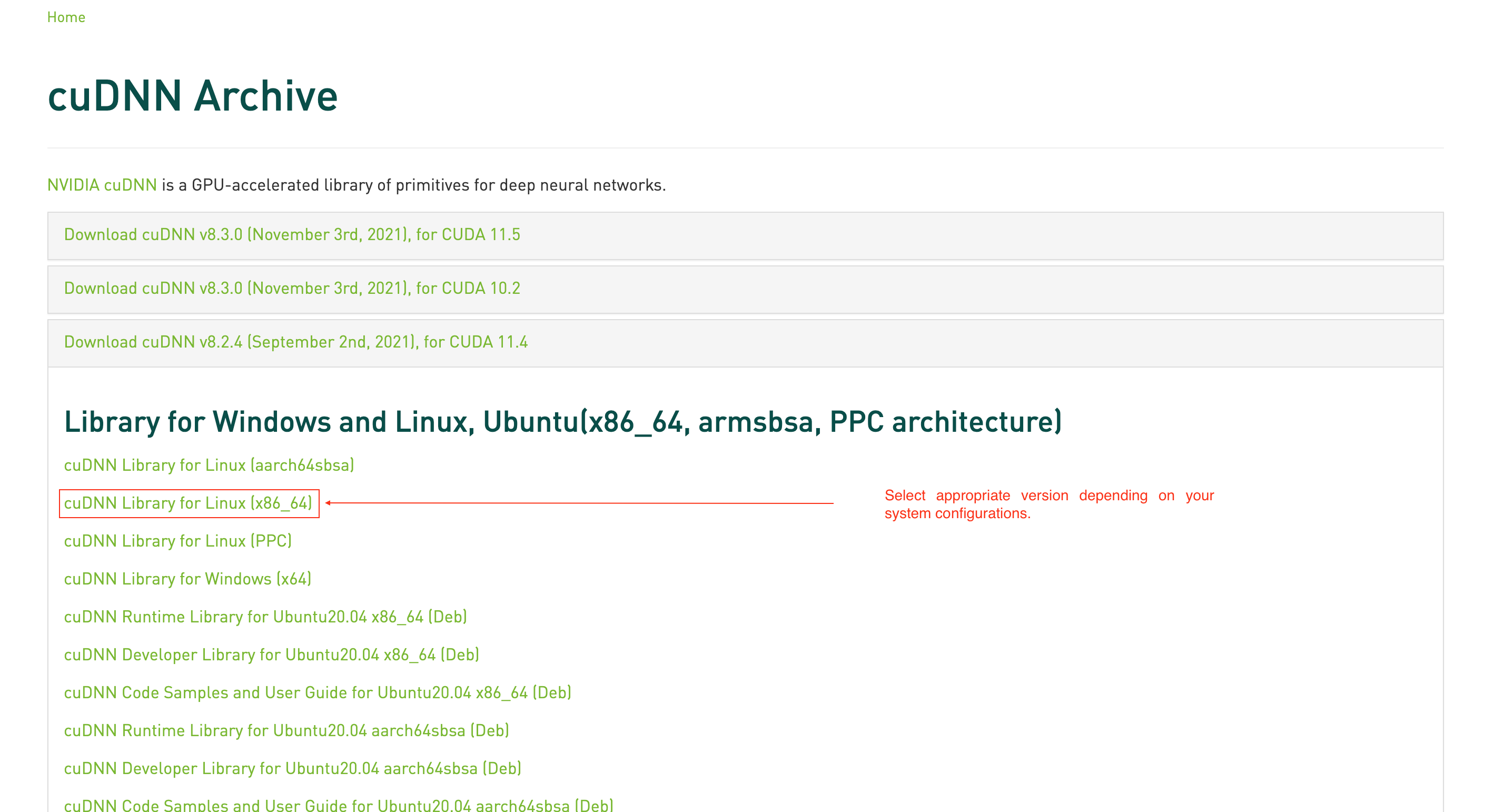
Task: Click the cuDNN Archive page heading
Action: tap(192, 96)
